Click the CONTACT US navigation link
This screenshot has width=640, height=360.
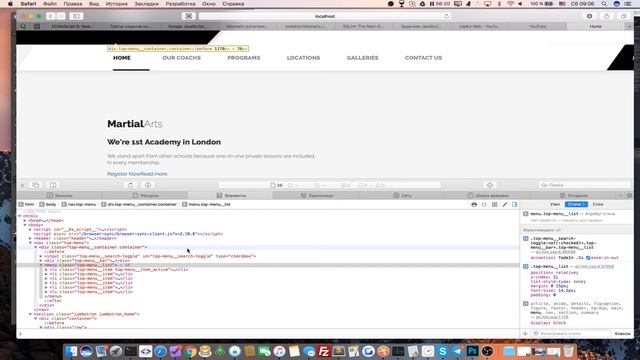click(423, 58)
